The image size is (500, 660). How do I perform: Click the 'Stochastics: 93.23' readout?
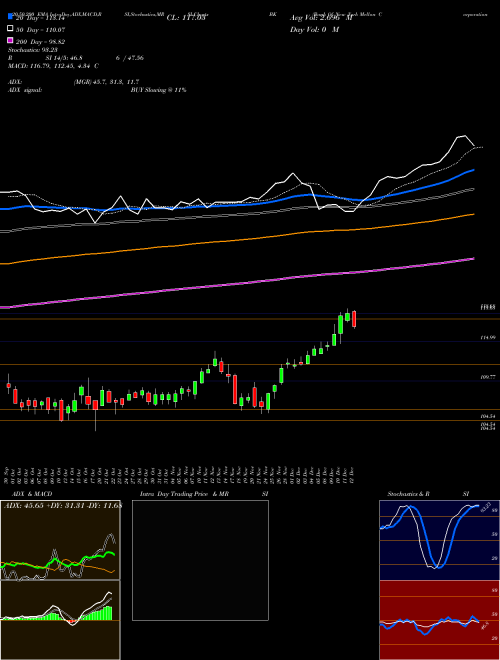pos(33,50)
